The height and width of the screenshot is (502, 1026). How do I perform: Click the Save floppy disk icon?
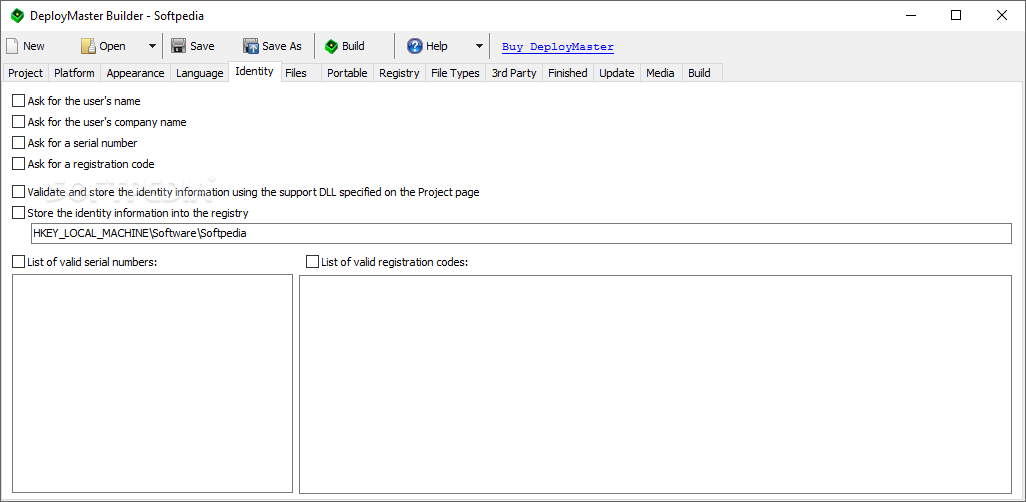pyautogui.click(x=178, y=46)
